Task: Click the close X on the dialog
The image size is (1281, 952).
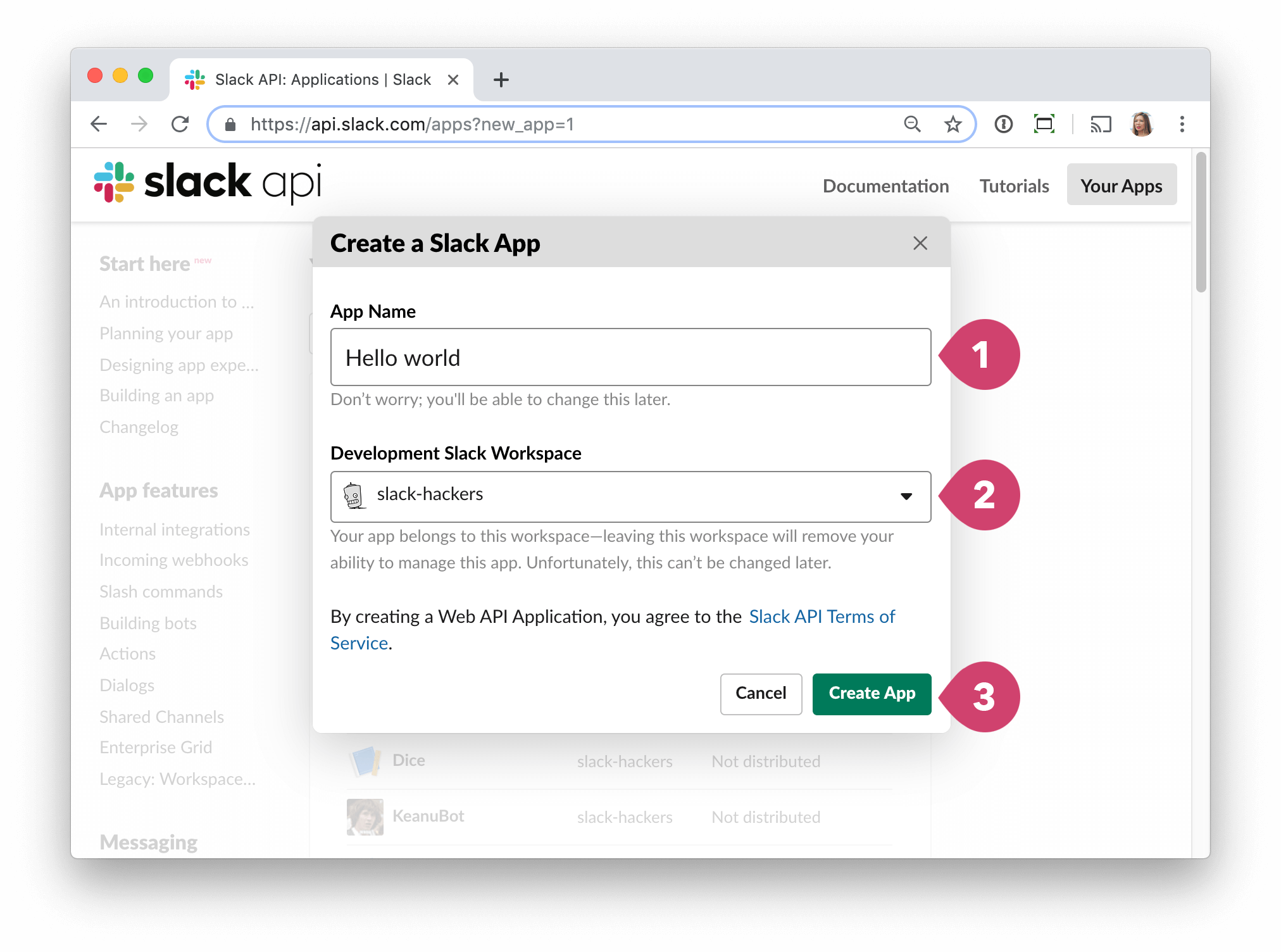Action: tap(919, 242)
